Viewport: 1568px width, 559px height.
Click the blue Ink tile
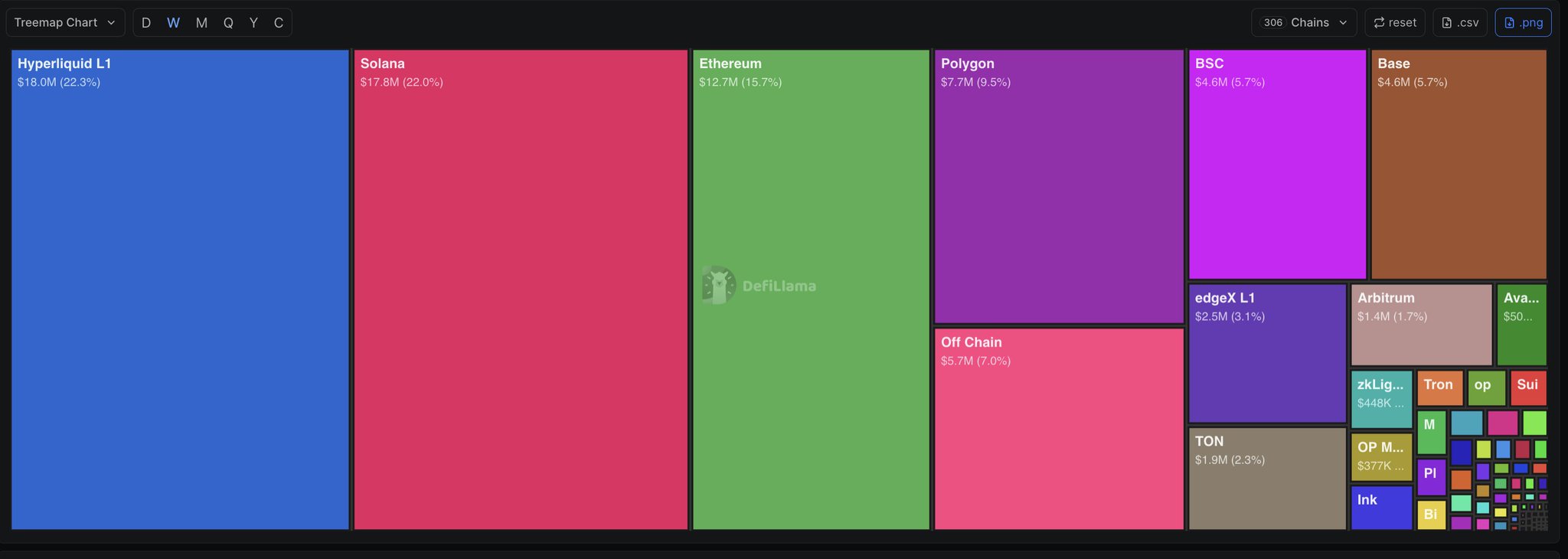pyautogui.click(x=1382, y=508)
